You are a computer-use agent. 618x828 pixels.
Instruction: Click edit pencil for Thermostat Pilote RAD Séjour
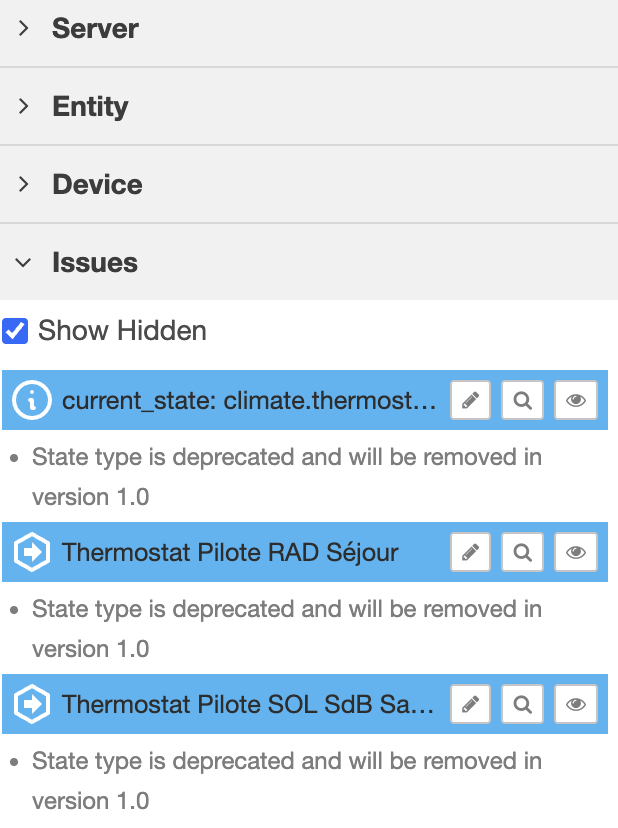coord(471,552)
